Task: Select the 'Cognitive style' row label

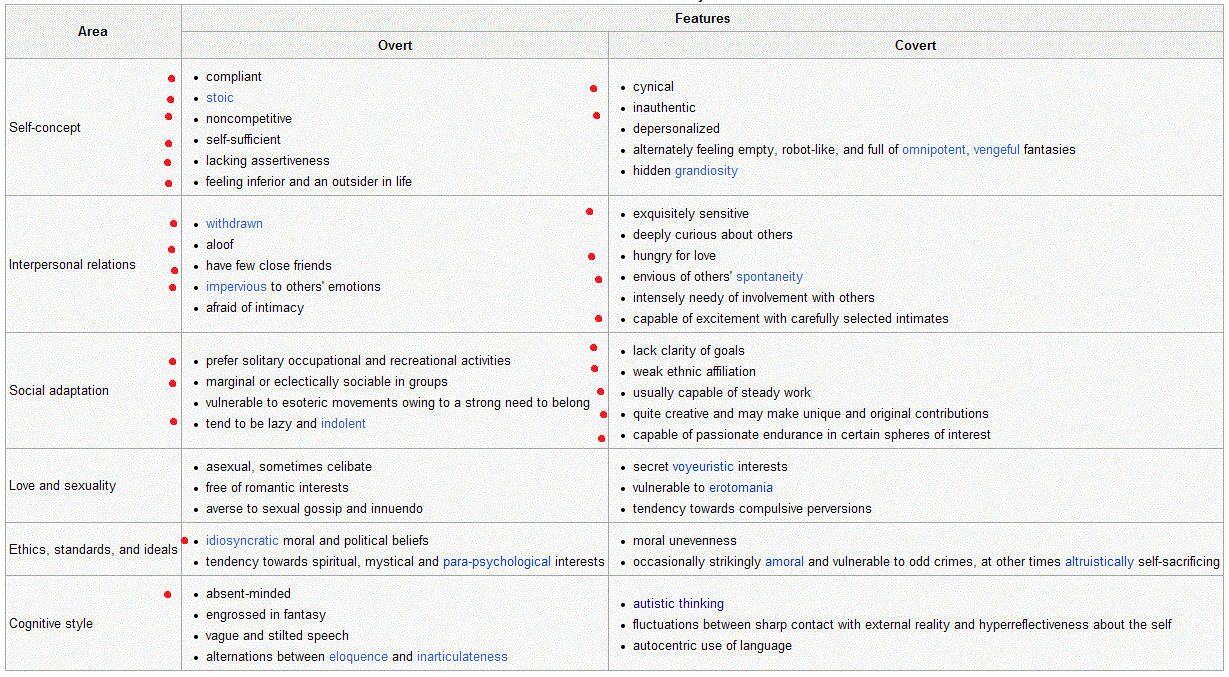Action: [x=51, y=624]
